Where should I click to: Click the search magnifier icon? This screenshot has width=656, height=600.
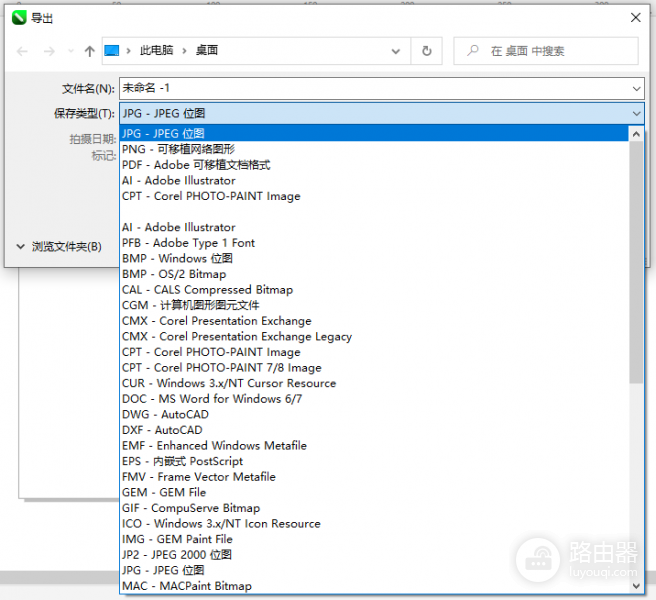pyautogui.click(x=473, y=51)
